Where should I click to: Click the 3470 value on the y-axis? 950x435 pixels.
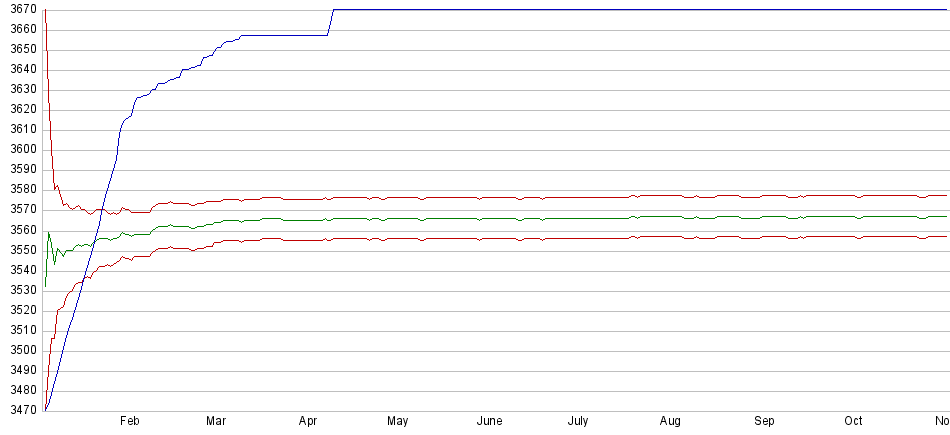click(20, 410)
